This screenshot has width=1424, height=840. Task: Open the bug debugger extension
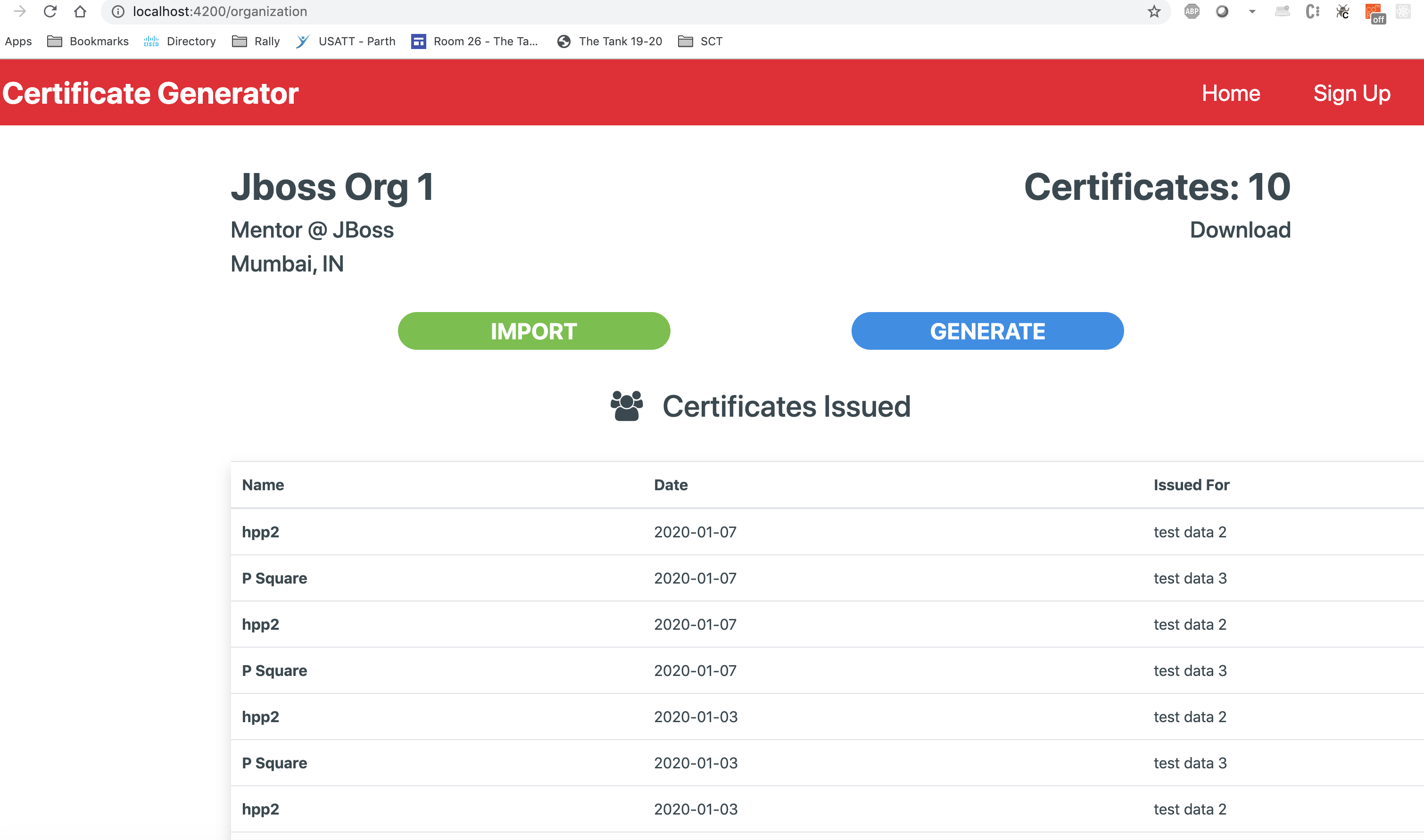tap(1342, 11)
